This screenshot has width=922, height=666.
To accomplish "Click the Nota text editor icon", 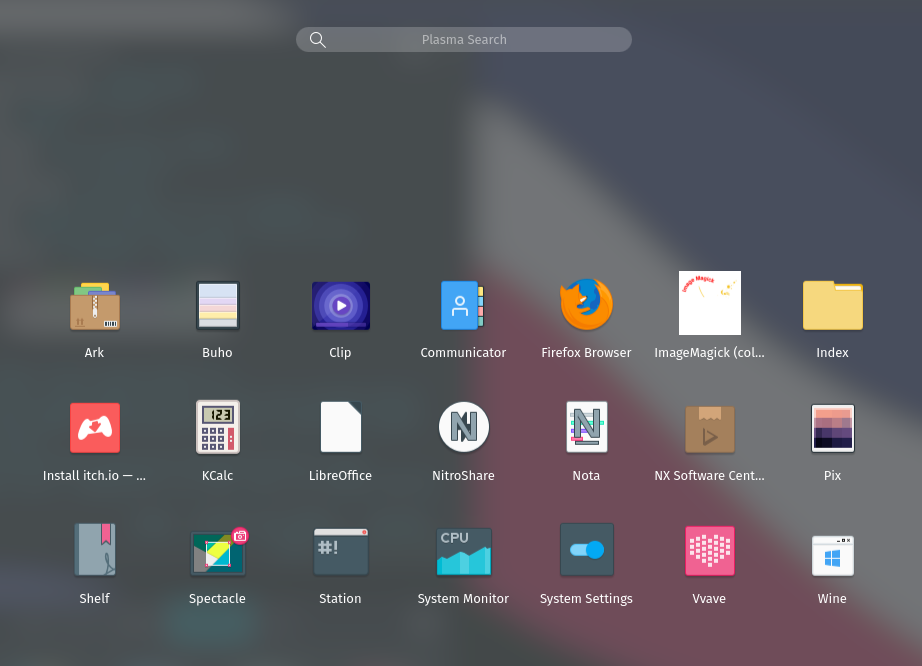I will [586, 427].
